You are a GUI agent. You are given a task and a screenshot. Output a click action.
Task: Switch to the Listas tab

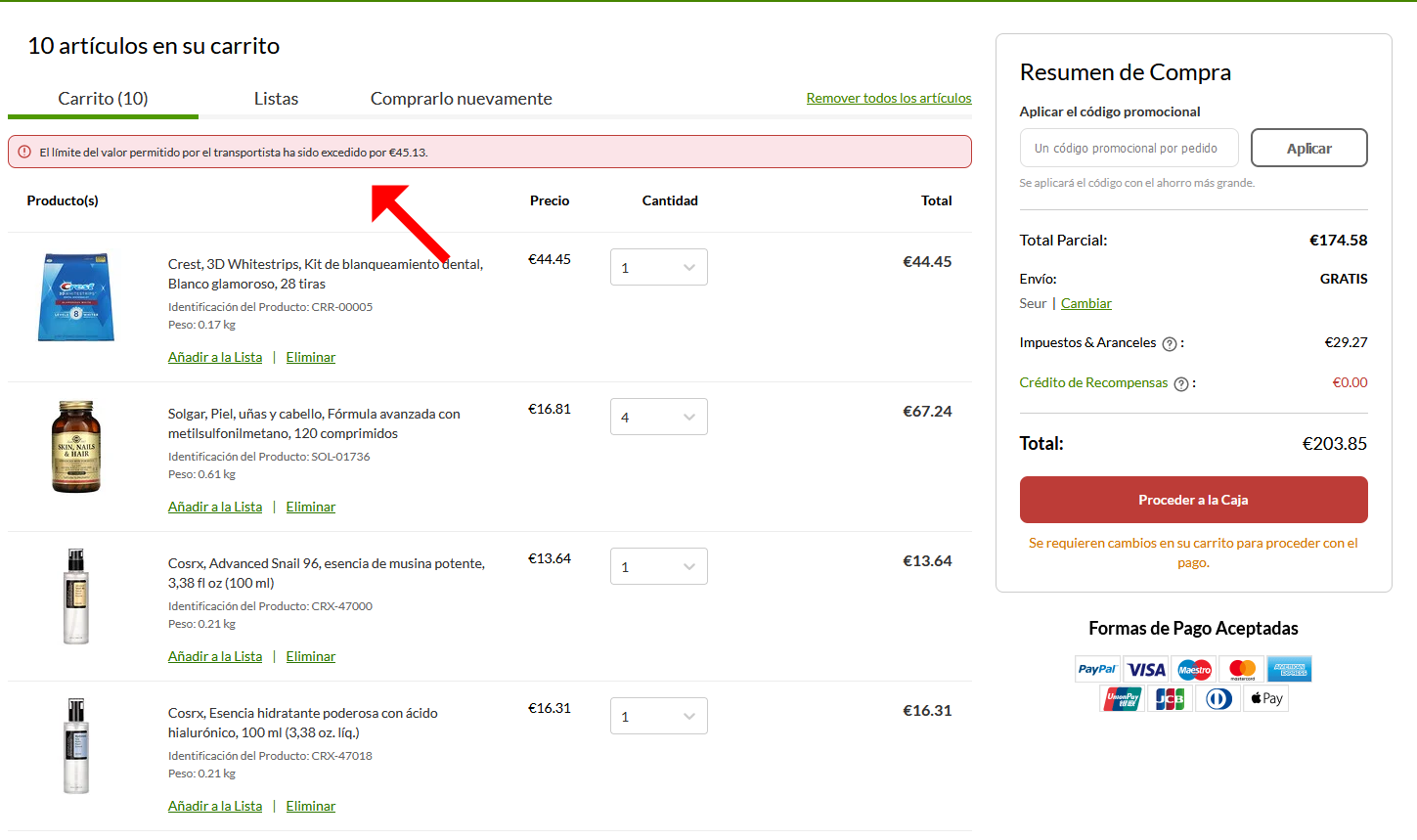coord(276,99)
